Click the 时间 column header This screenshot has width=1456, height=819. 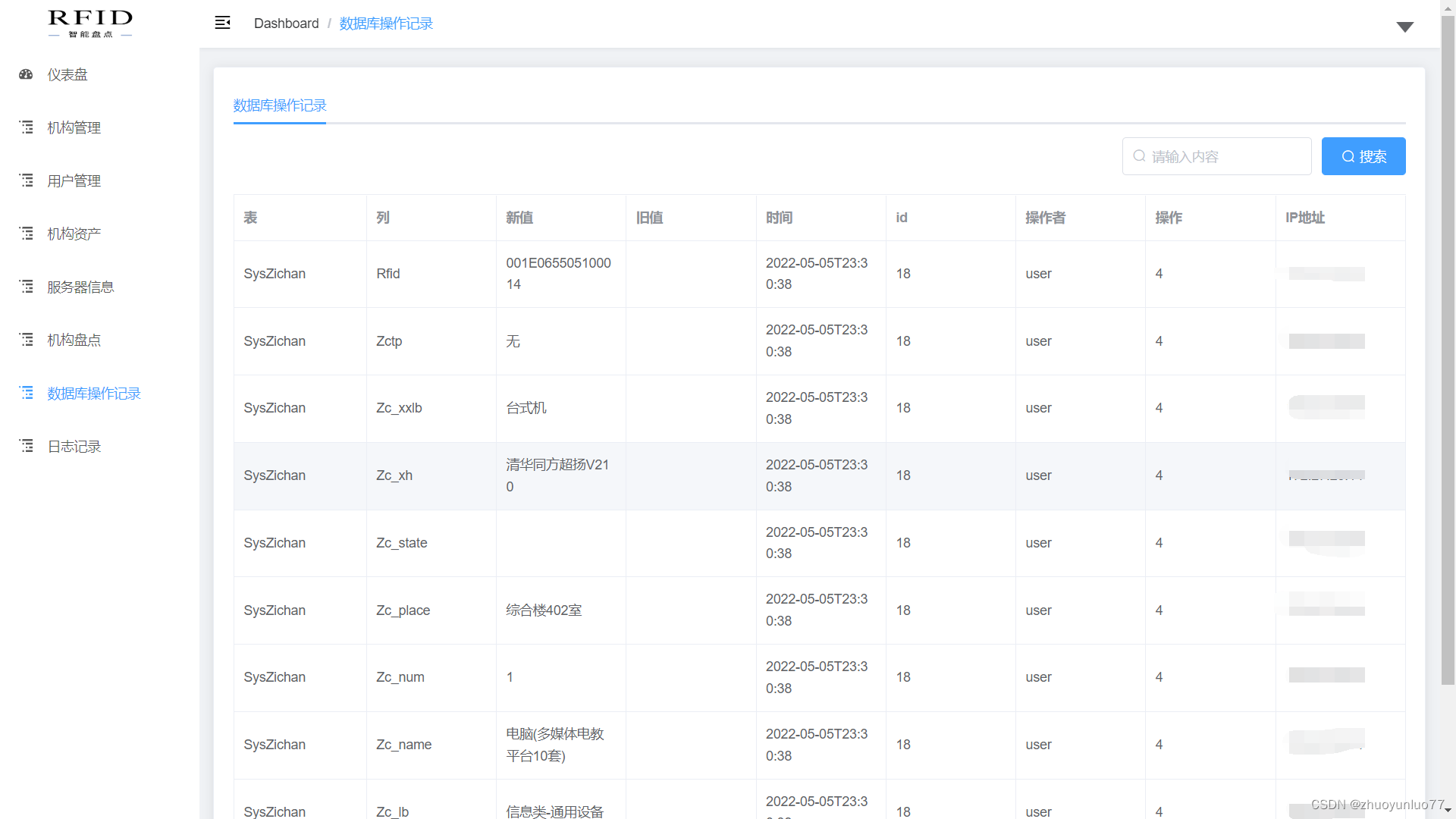(x=779, y=218)
